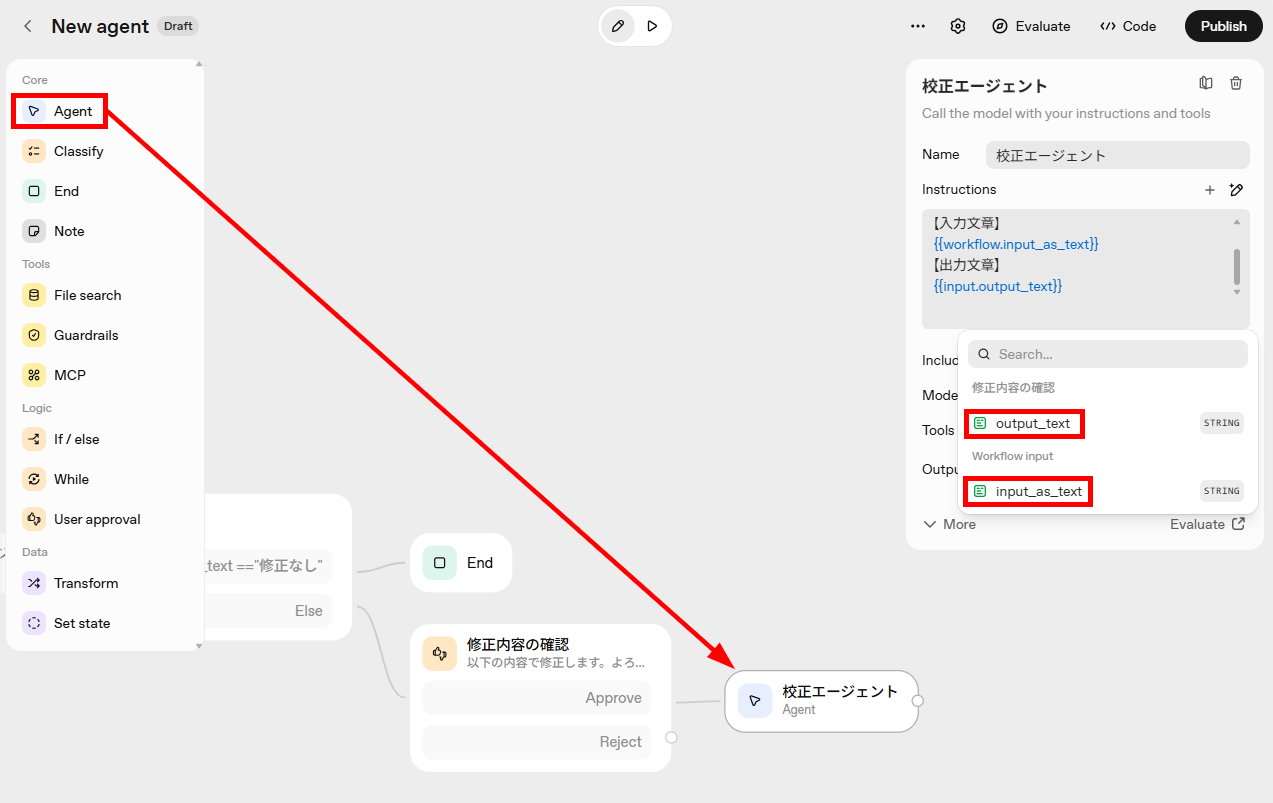The image size is (1273, 803).
Task: Add instruction context with plus icon
Action: (1210, 190)
